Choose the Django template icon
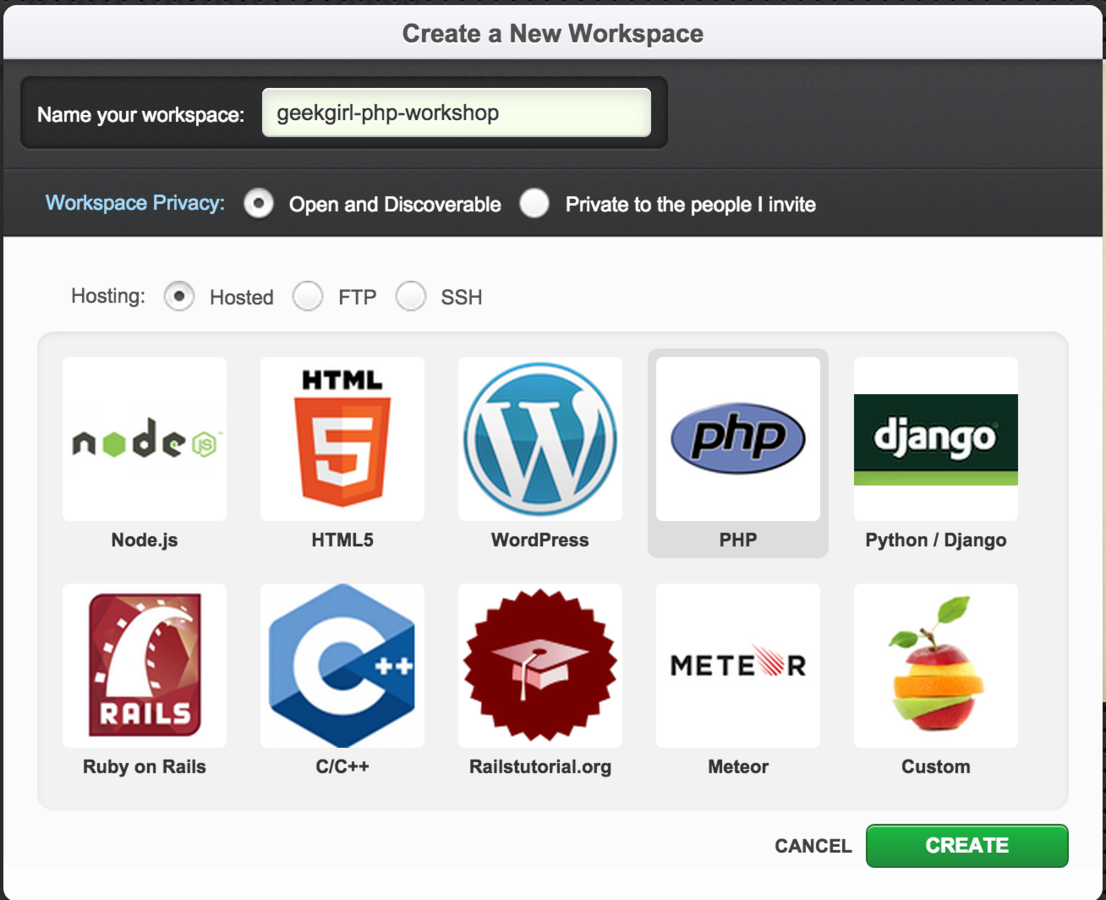The height and width of the screenshot is (900, 1106). point(936,439)
